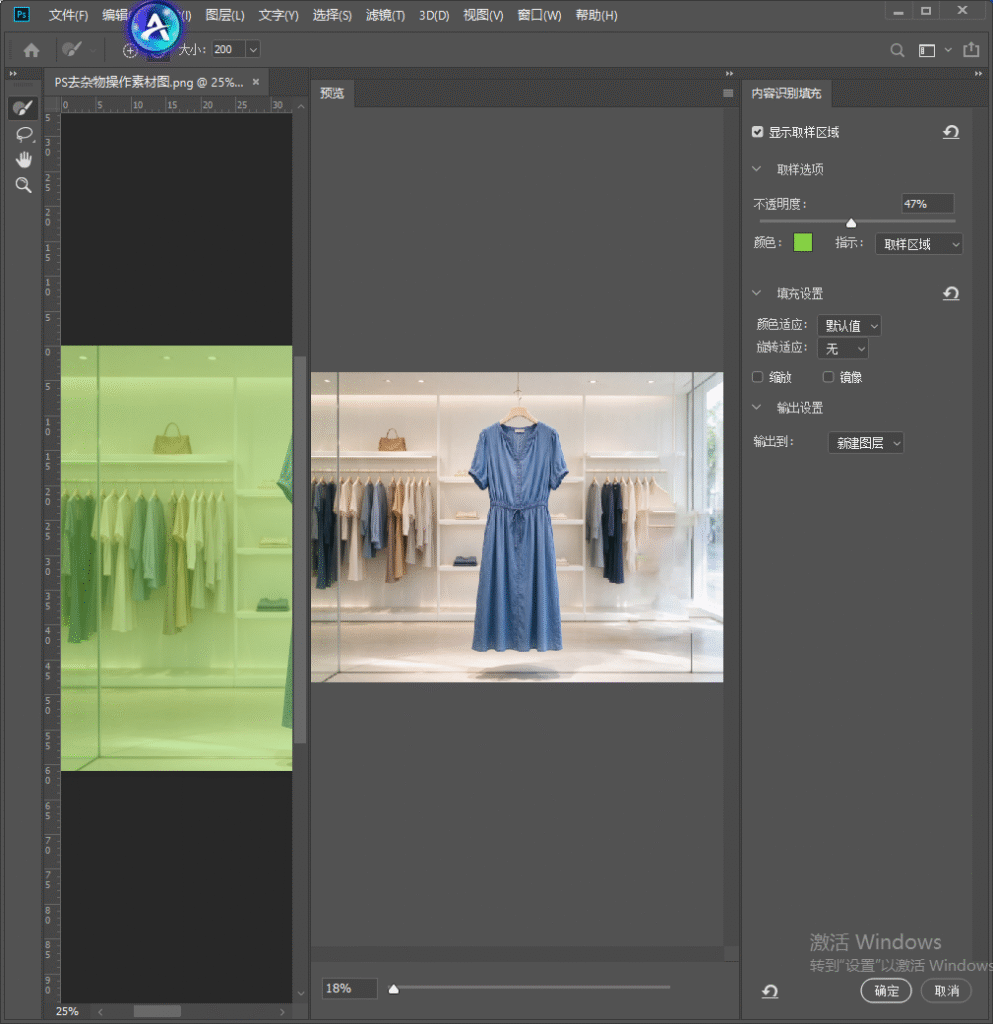Reset fill settings using its reset icon
Image resolution: width=993 pixels, height=1024 pixels.
[951, 293]
